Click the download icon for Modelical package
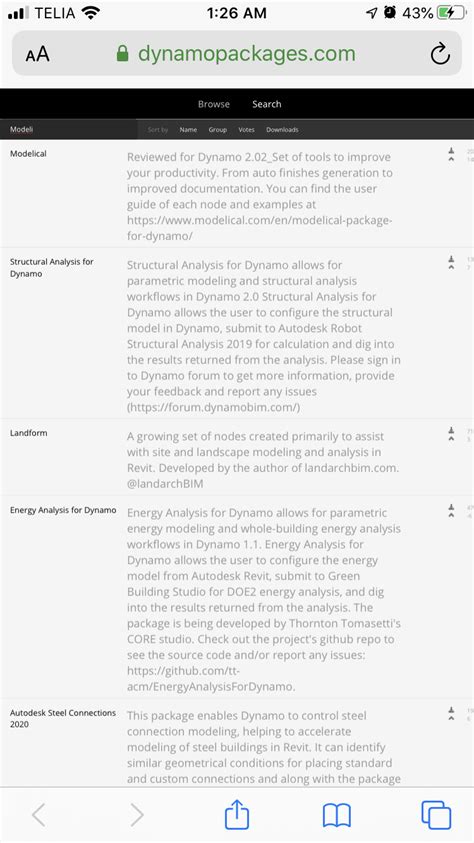 [x=451, y=151]
